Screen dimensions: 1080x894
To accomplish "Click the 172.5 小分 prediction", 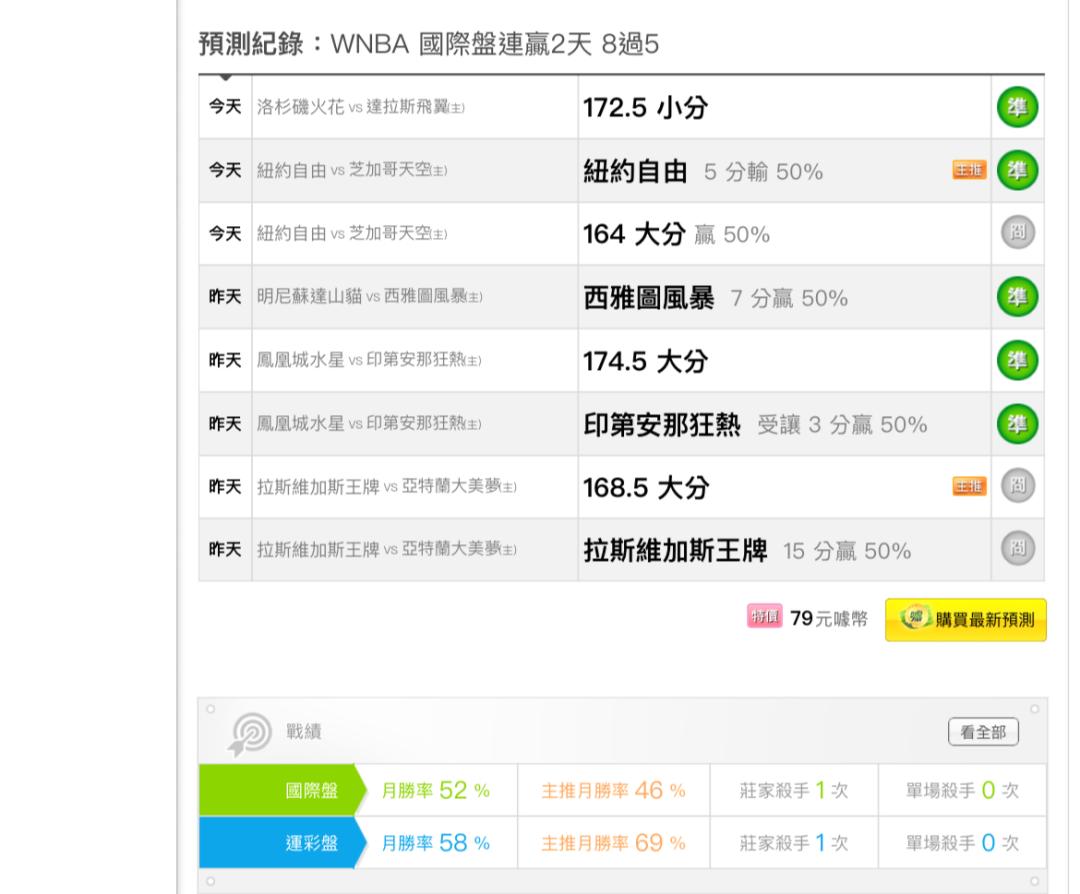I will [645, 108].
